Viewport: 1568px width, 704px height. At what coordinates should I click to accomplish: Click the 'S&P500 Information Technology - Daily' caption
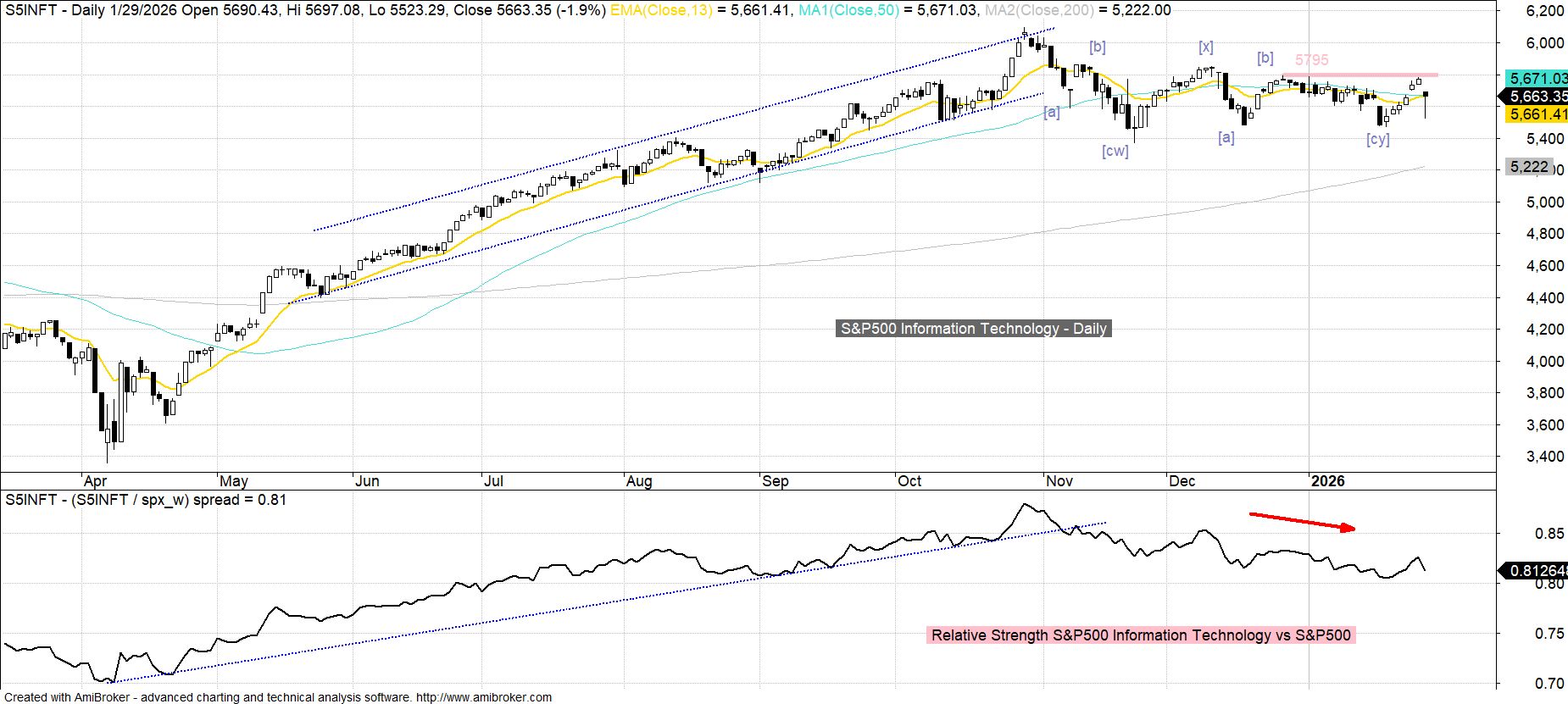(973, 329)
